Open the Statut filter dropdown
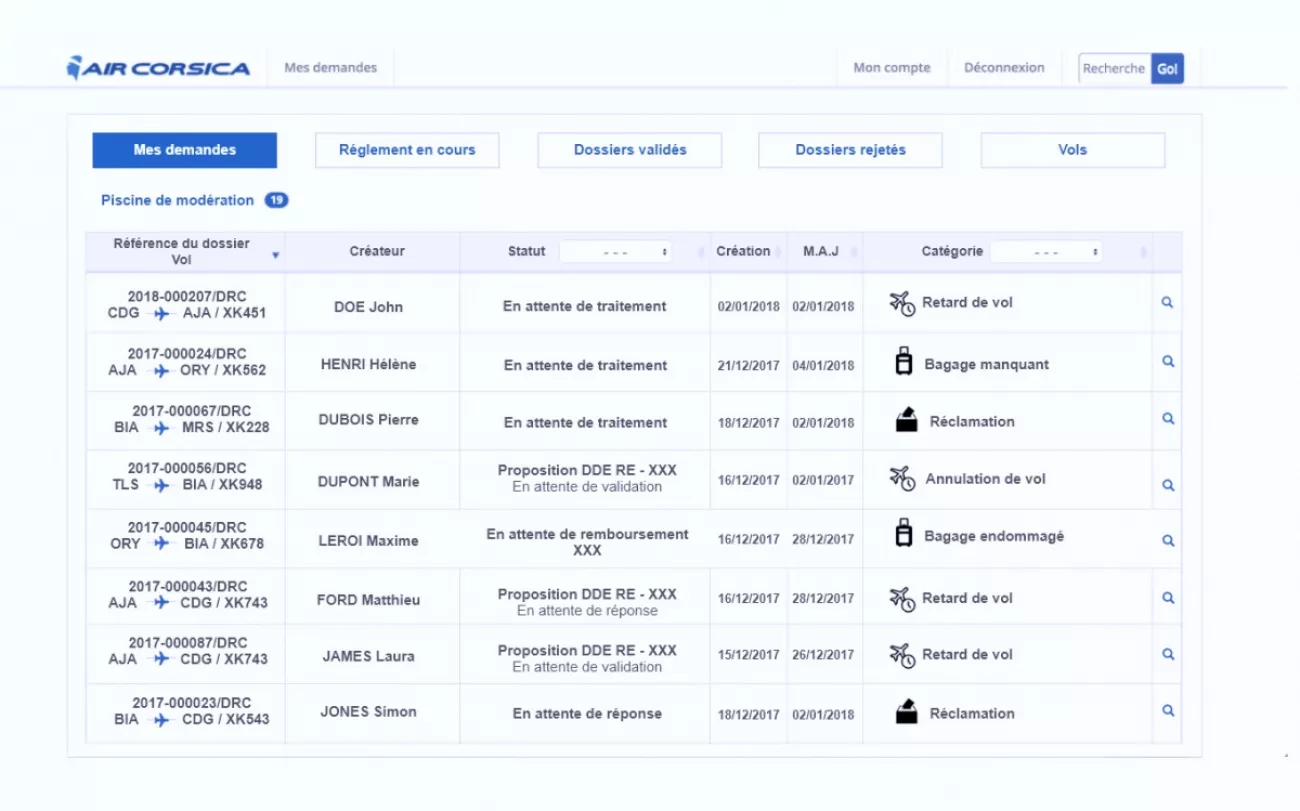The width and height of the screenshot is (1300, 811). pos(615,252)
